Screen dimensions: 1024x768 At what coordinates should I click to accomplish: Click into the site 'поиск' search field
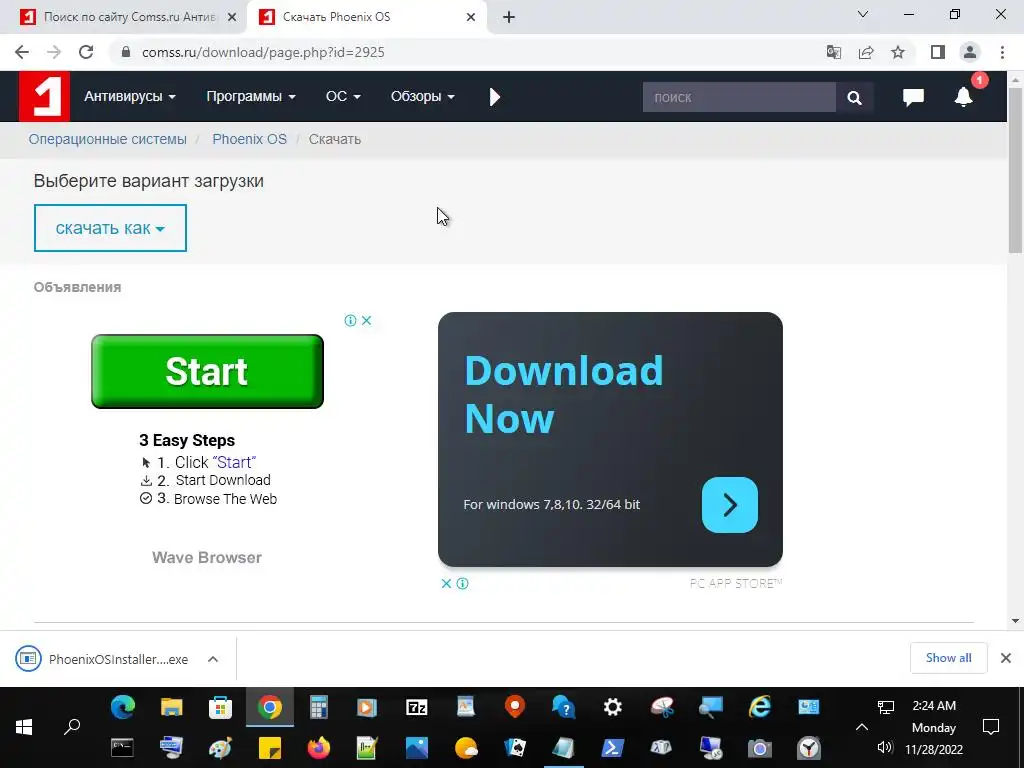point(739,97)
